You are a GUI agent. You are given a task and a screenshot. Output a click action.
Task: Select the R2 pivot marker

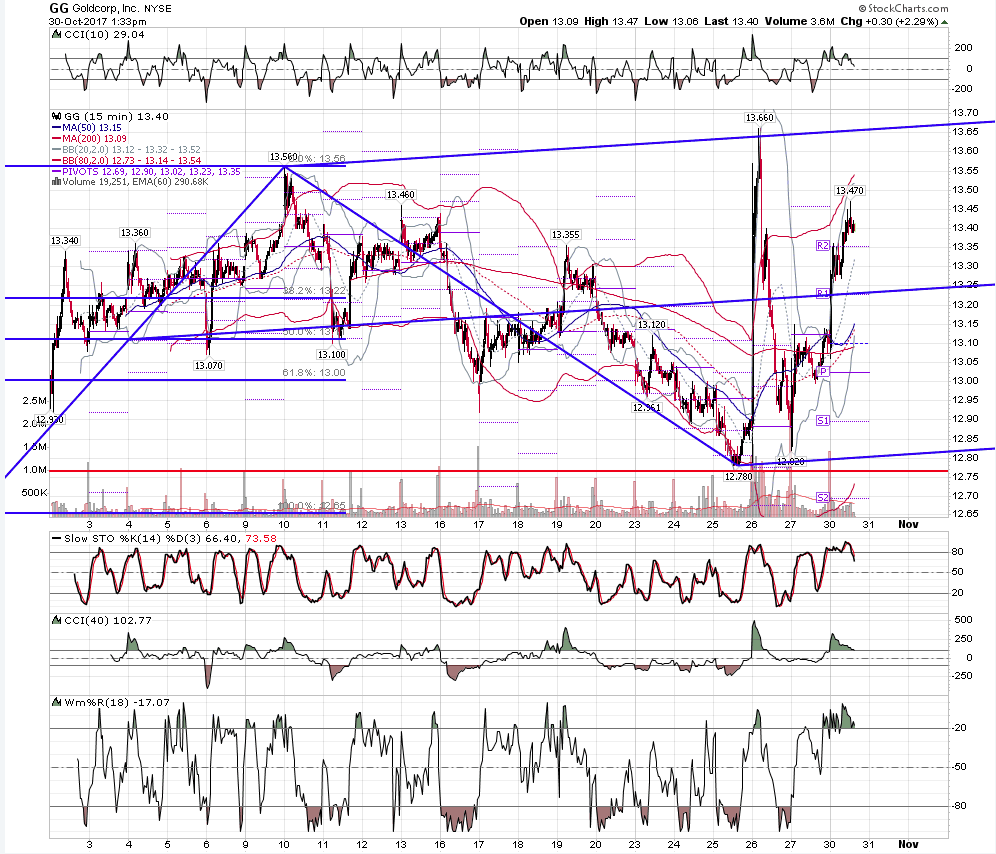tap(823, 245)
